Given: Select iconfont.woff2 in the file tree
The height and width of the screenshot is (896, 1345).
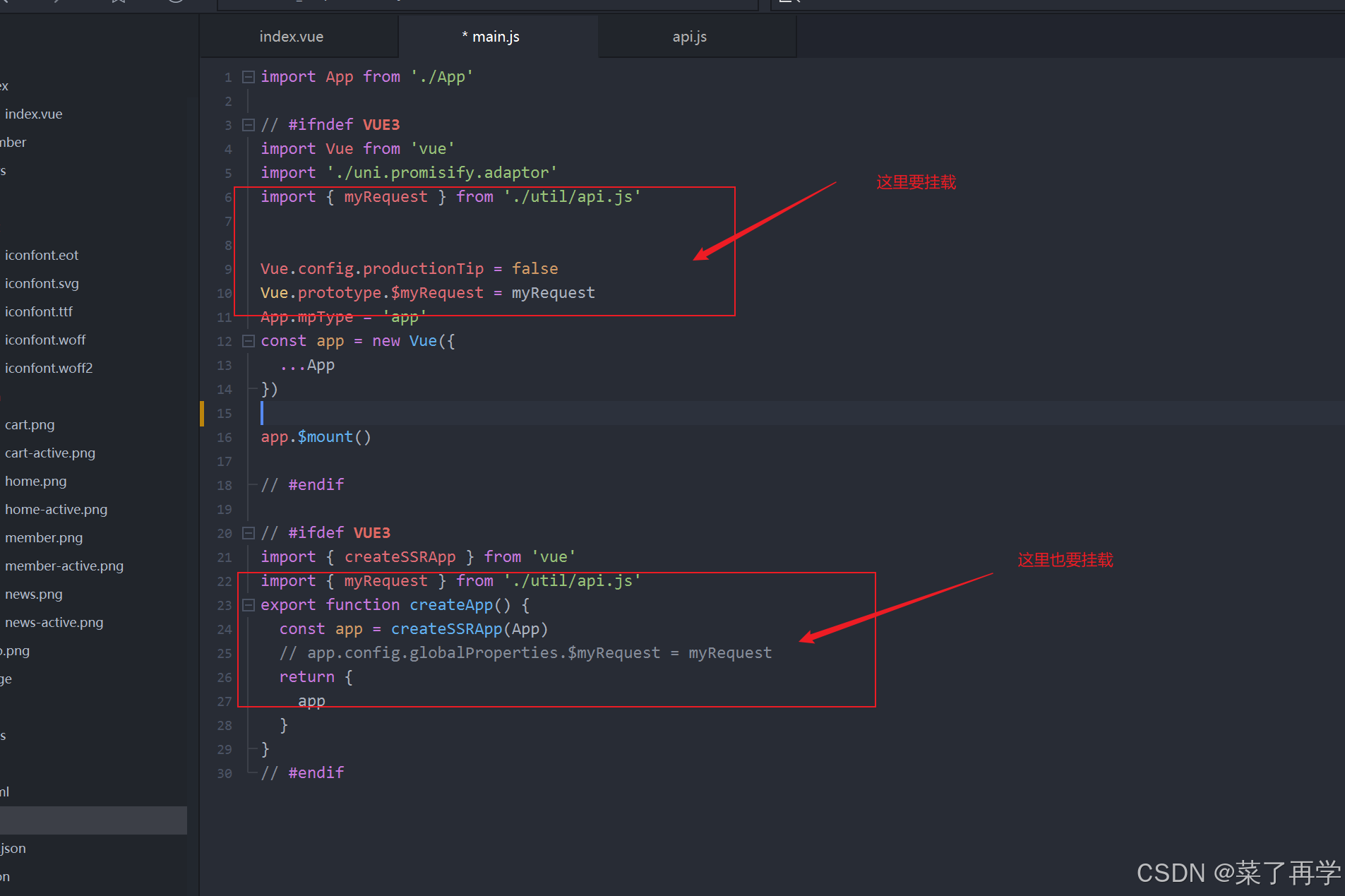Looking at the screenshot, I should (x=49, y=368).
